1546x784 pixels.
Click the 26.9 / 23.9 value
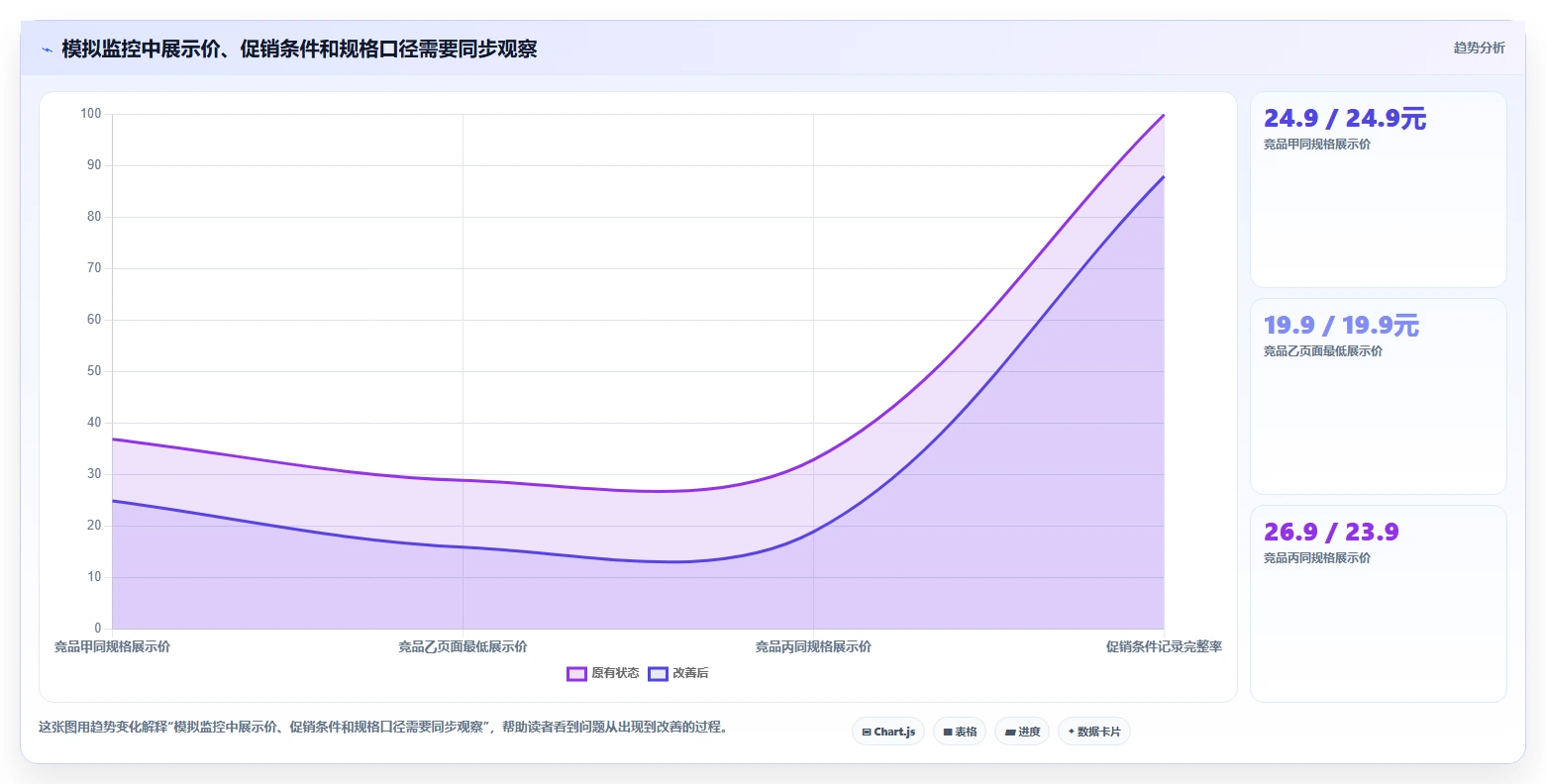coord(1331,533)
